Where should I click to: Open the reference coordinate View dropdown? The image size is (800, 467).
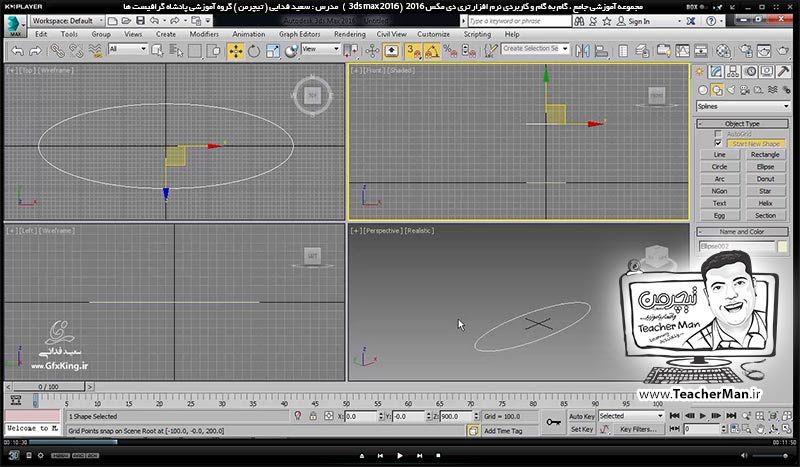click(x=320, y=49)
